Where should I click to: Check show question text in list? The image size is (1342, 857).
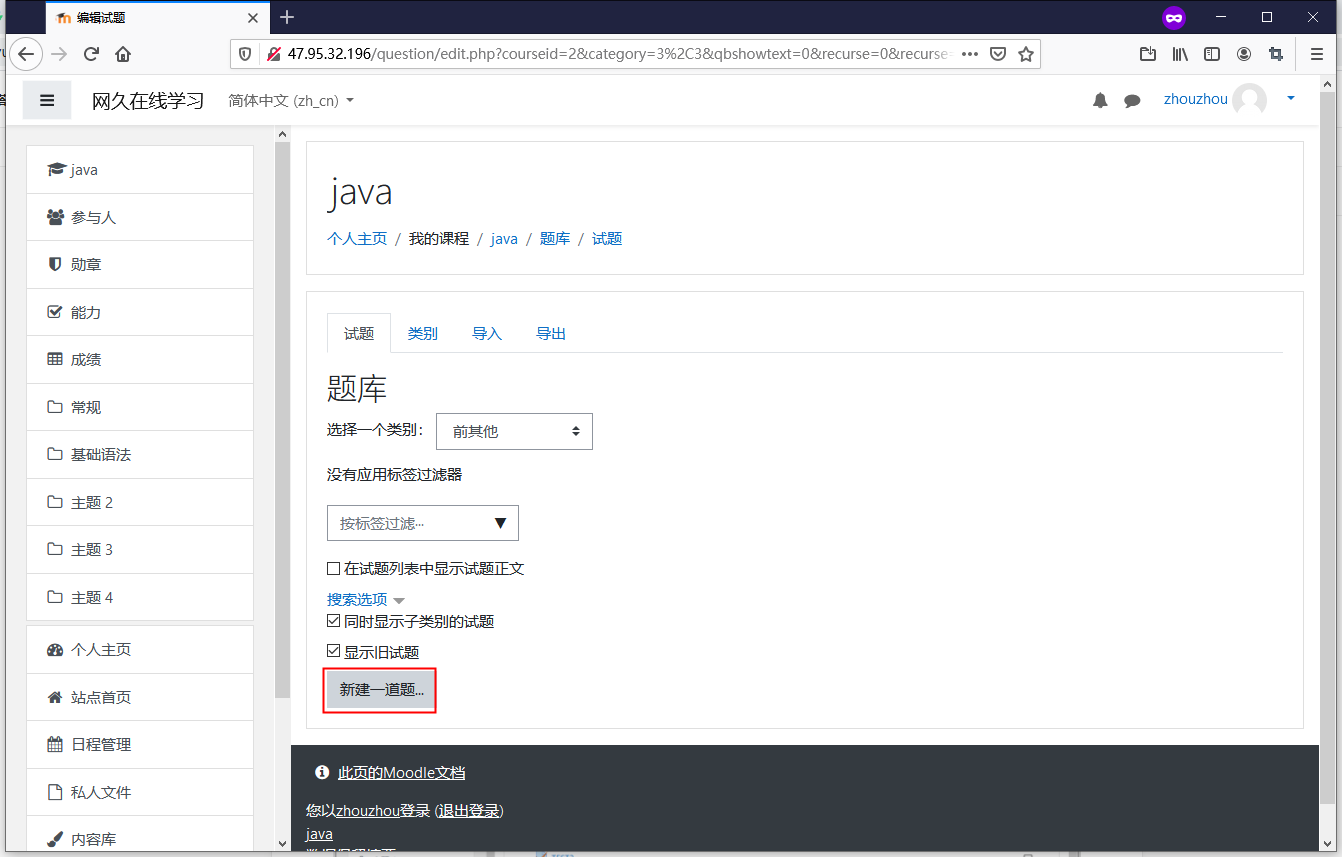click(x=334, y=569)
